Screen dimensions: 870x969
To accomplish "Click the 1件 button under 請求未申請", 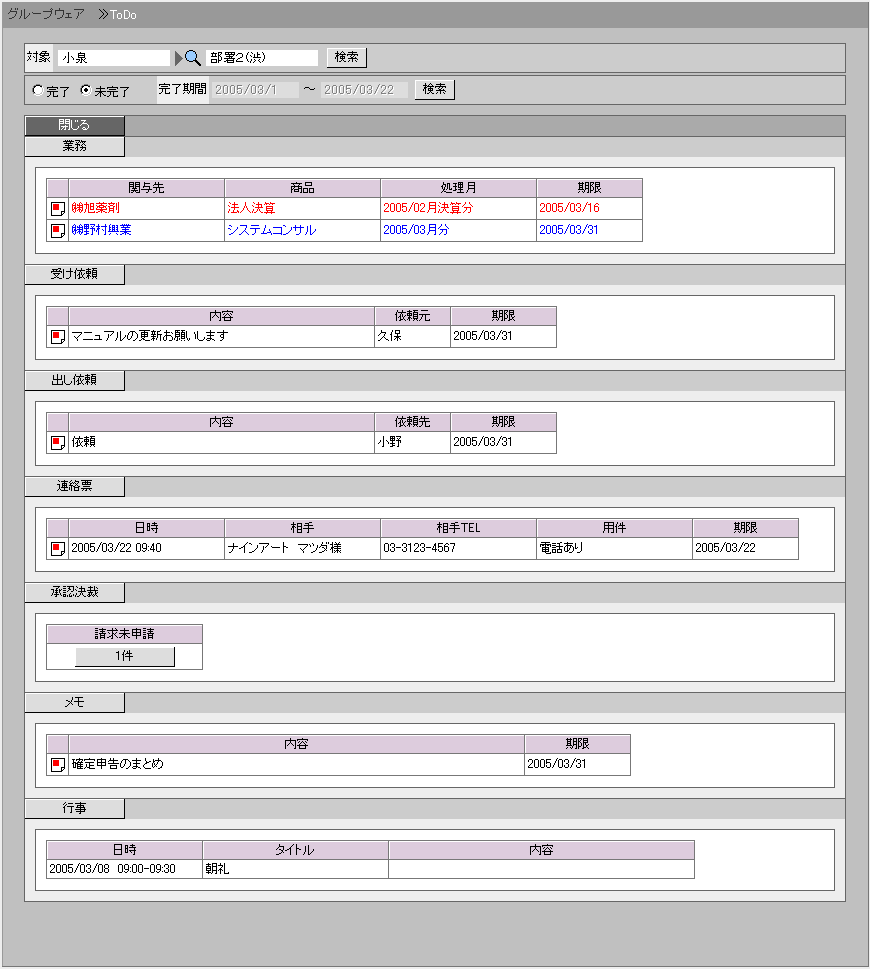I will click(x=125, y=656).
